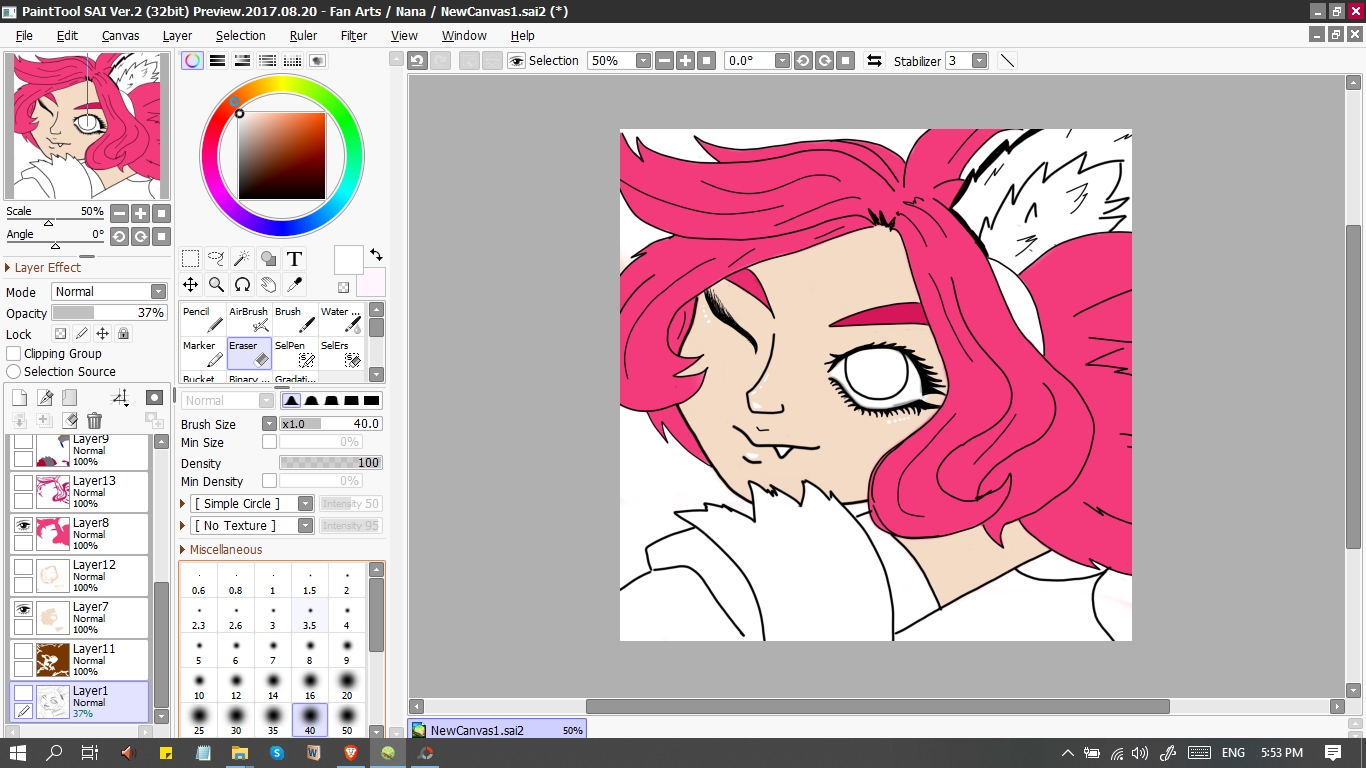Show Layer12 via its visibility box
The image size is (1366, 768).
tap(23, 566)
